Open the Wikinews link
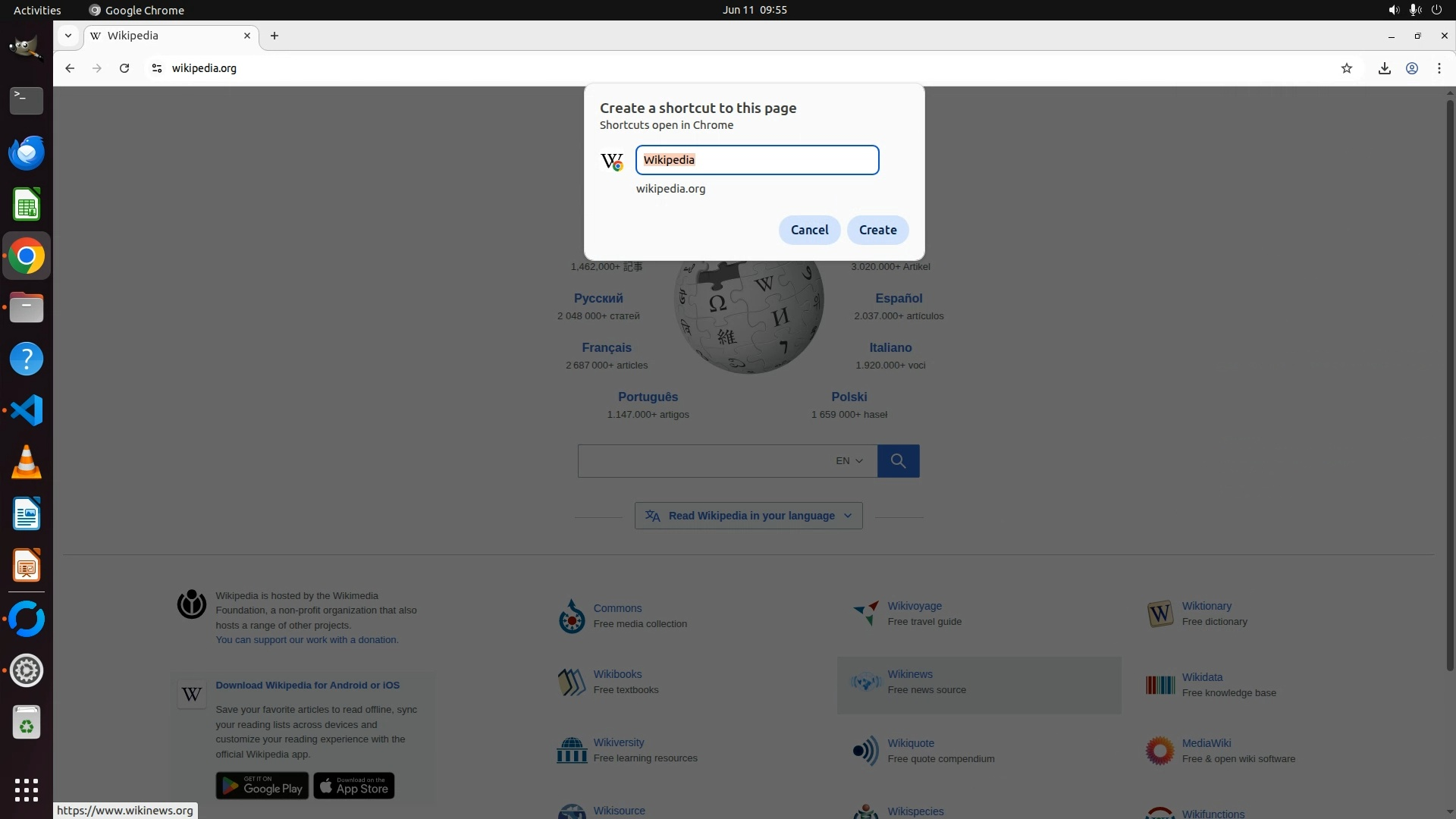The image size is (1456, 819). [910, 674]
